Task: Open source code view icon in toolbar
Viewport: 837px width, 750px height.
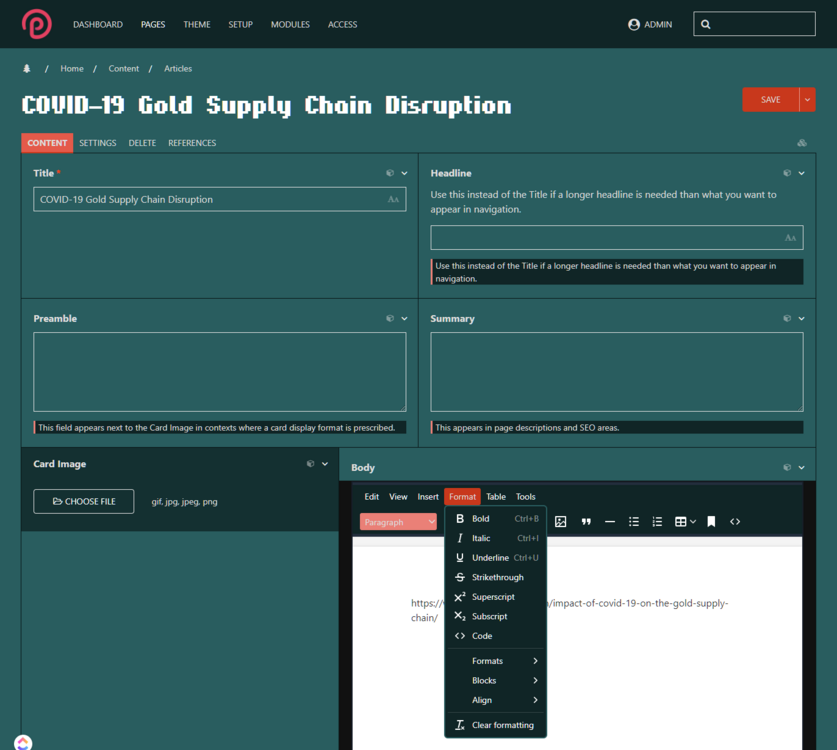Action: click(735, 522)
